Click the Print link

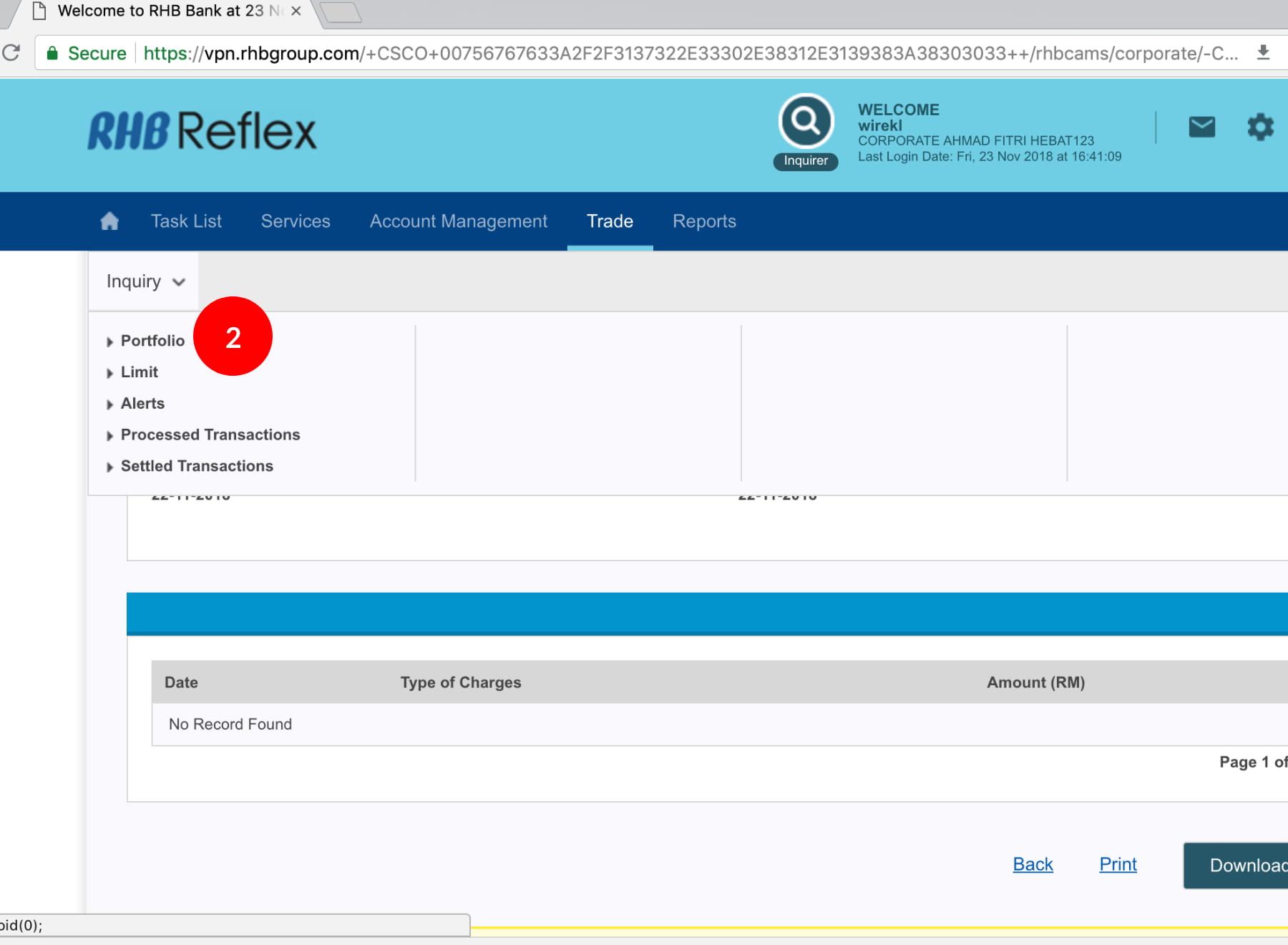pyautogui.click(x=1118, y=864)
